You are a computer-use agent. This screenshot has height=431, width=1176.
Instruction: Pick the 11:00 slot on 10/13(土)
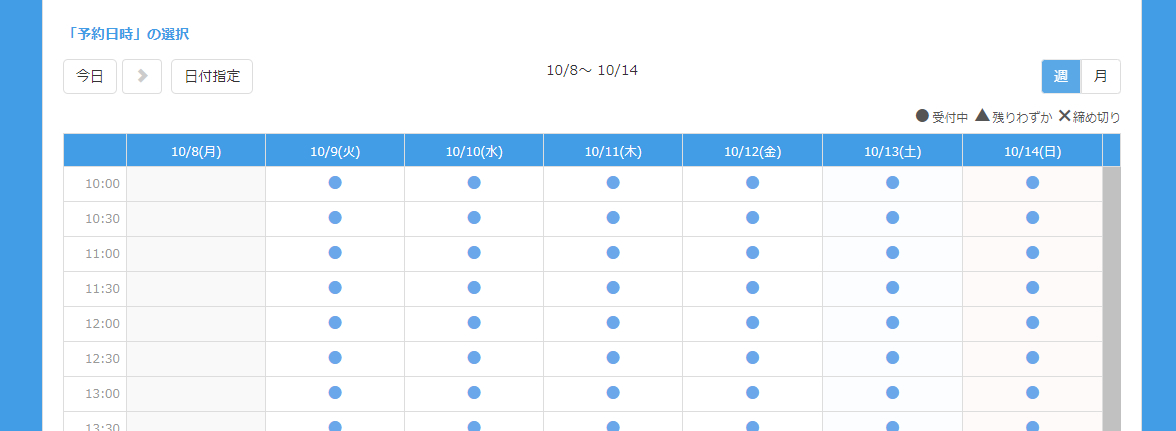click(892, 253)
